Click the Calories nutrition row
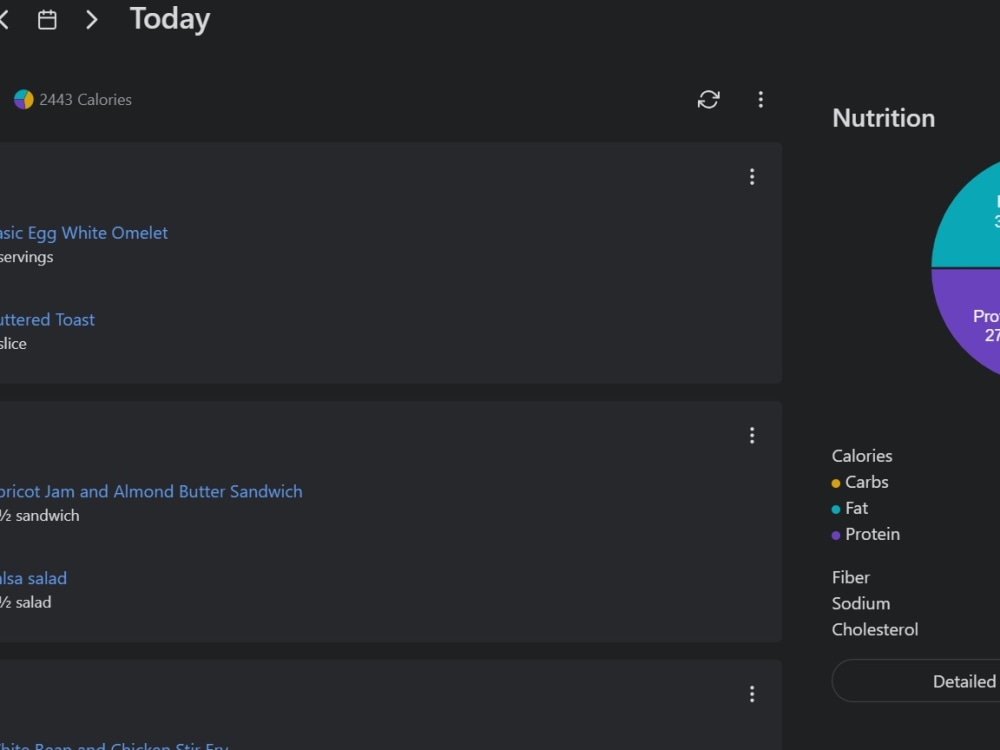 point(862,456)
